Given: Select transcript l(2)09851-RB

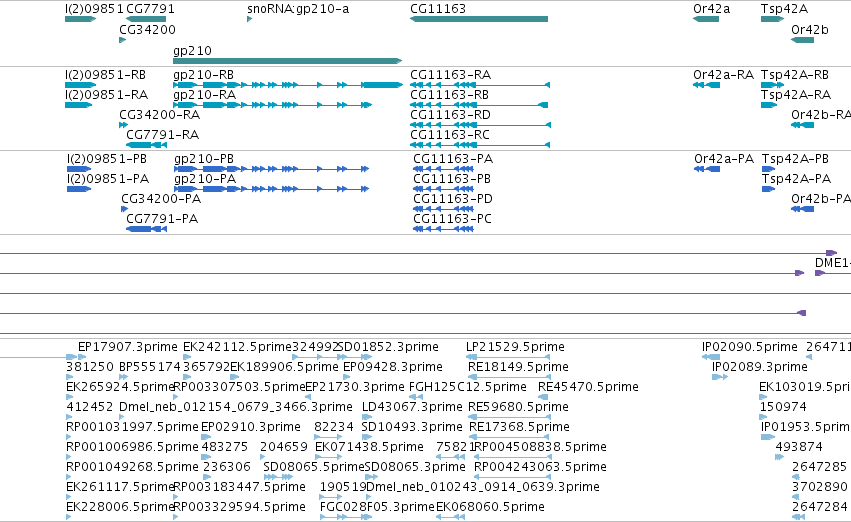Looking at the screenshot, I should tap(105, 75).
